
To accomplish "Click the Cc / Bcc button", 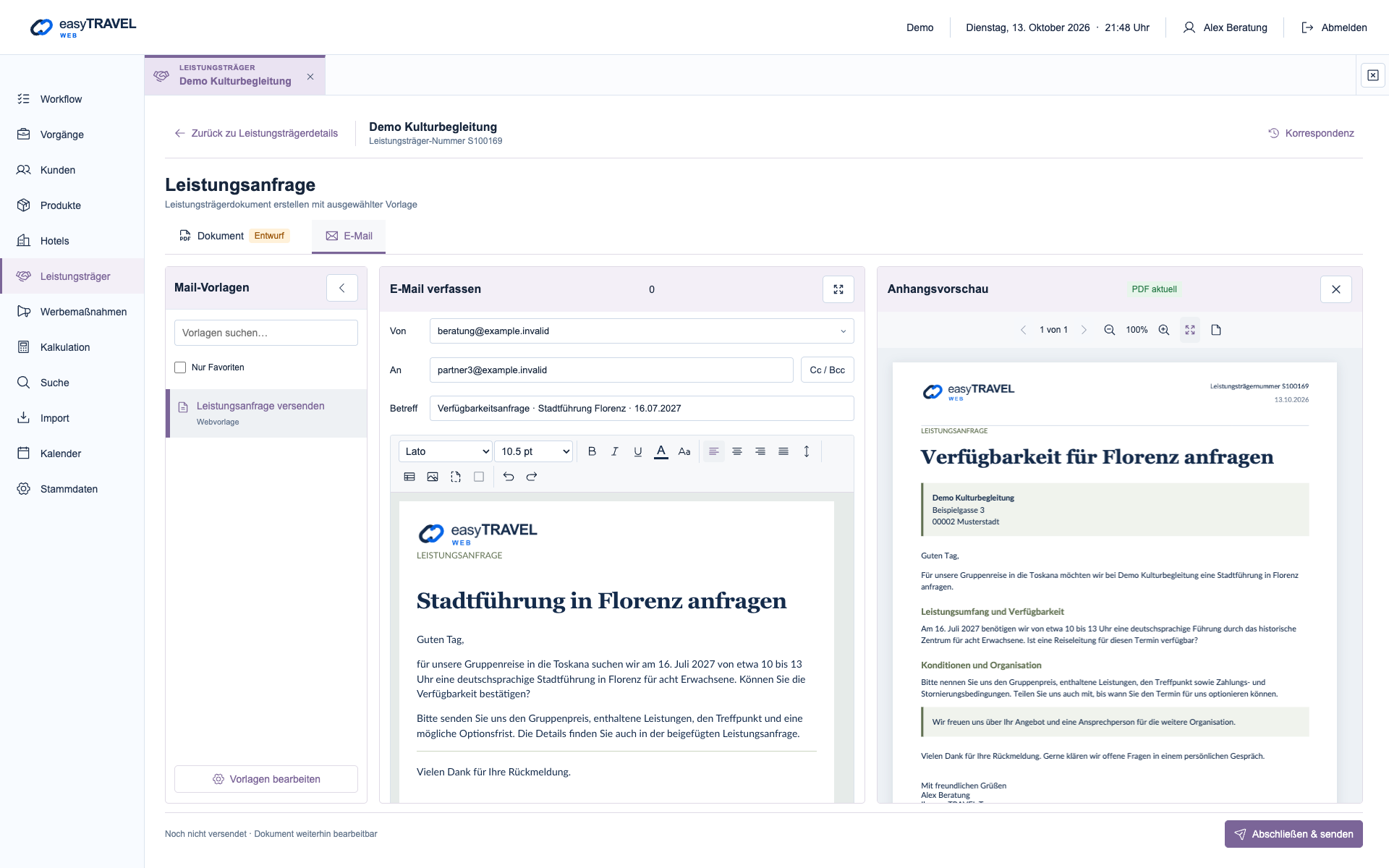I will click(828, 370).
